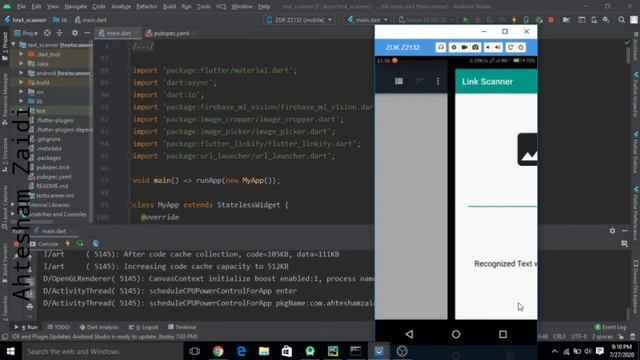
Task: Open the VCS menu
Action: (x=221, y=7)
